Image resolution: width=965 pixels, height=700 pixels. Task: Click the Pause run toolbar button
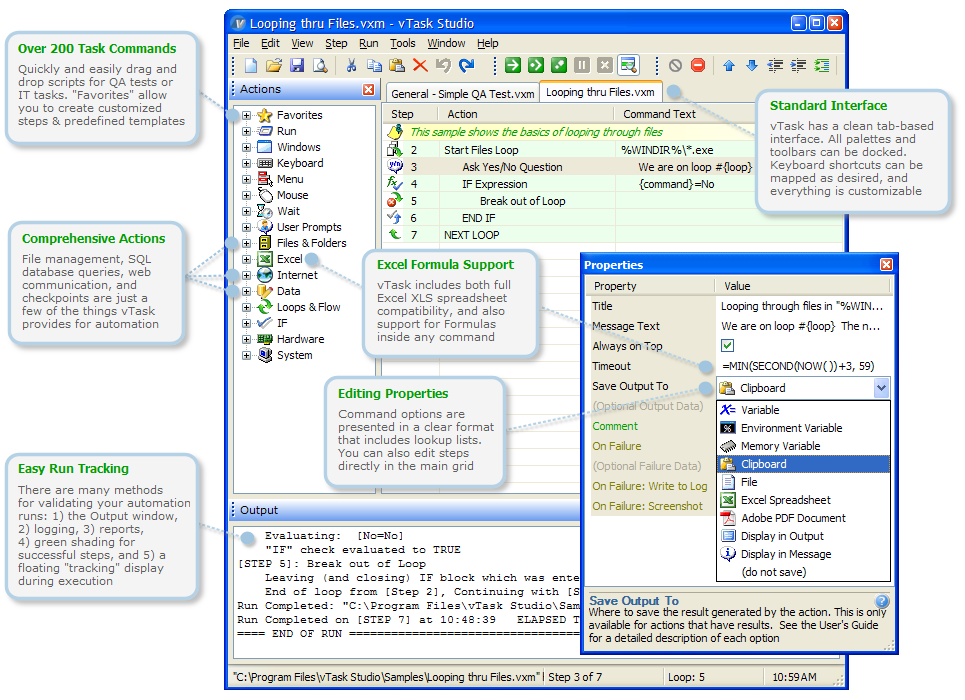pyautogui.click(x=581, y=66)
